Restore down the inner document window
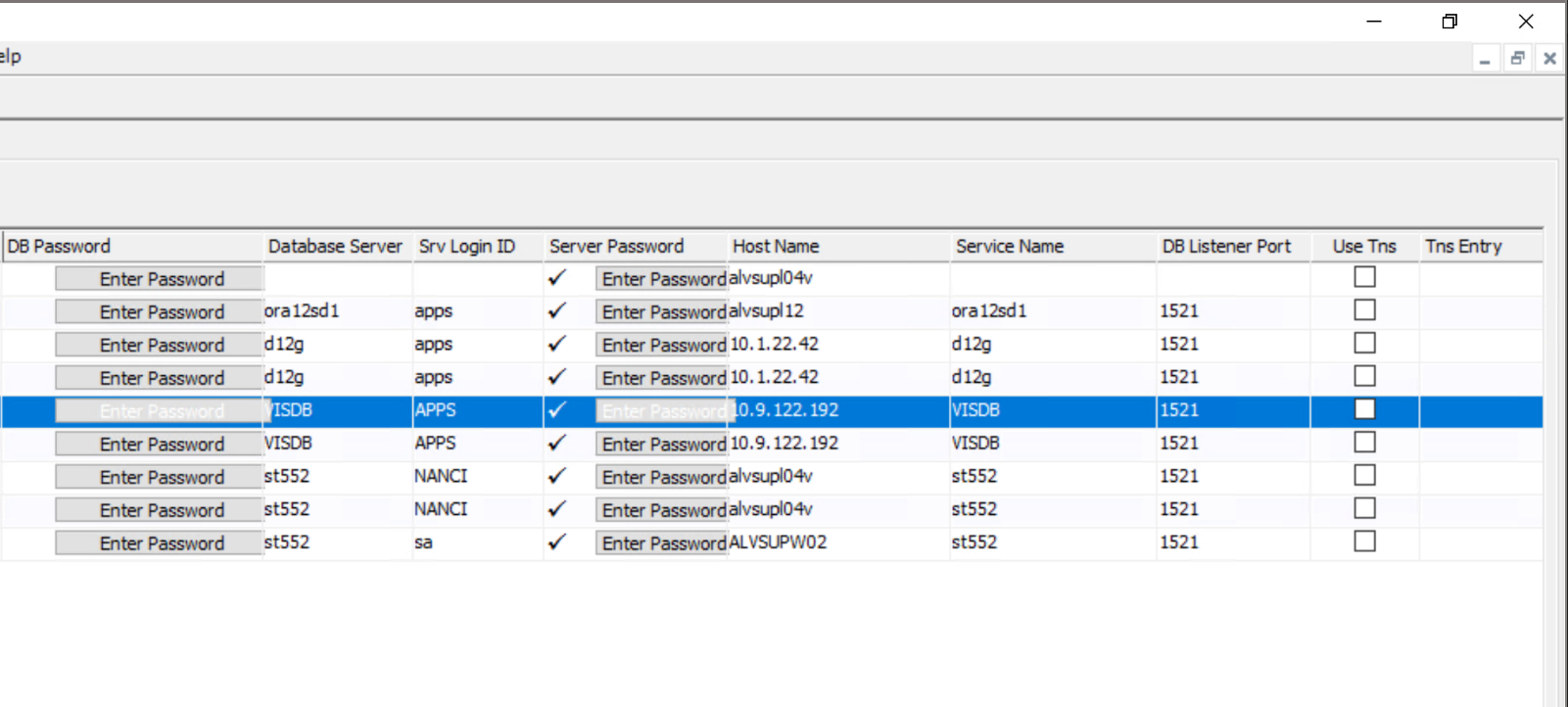This screenshot has height=707, width=1568. tap(1517, 59)
